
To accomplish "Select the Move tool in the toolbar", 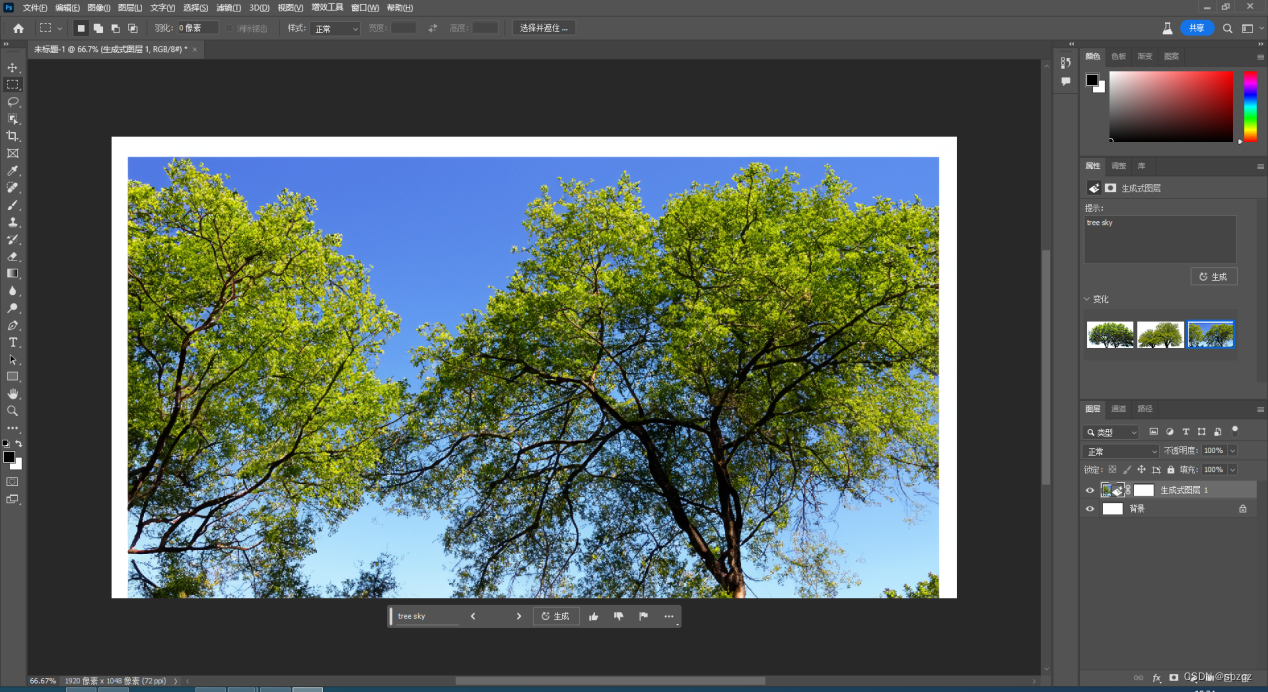I will tap(13, 68).
